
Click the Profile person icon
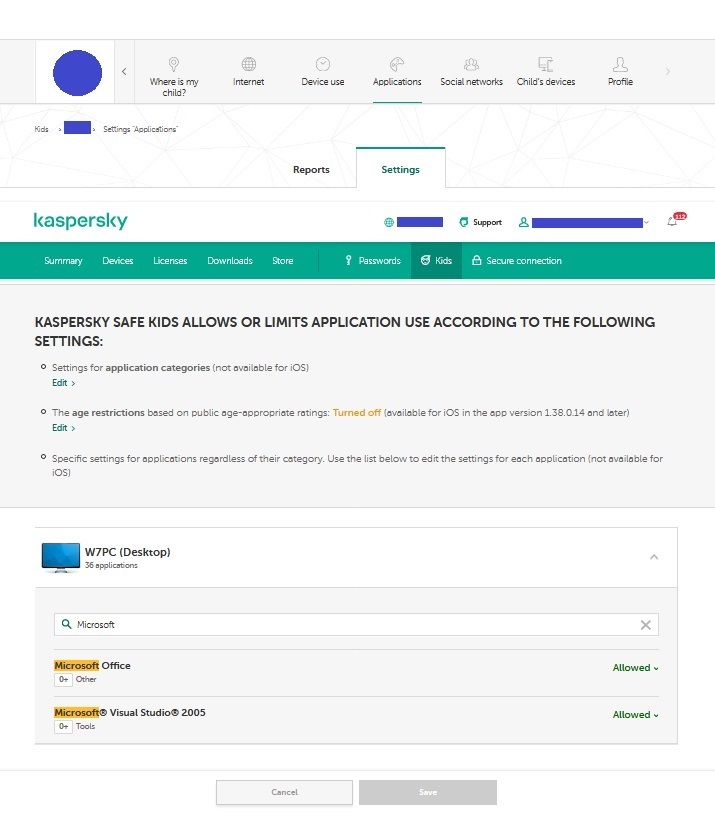pyautogui.click(x=620, y=64)
